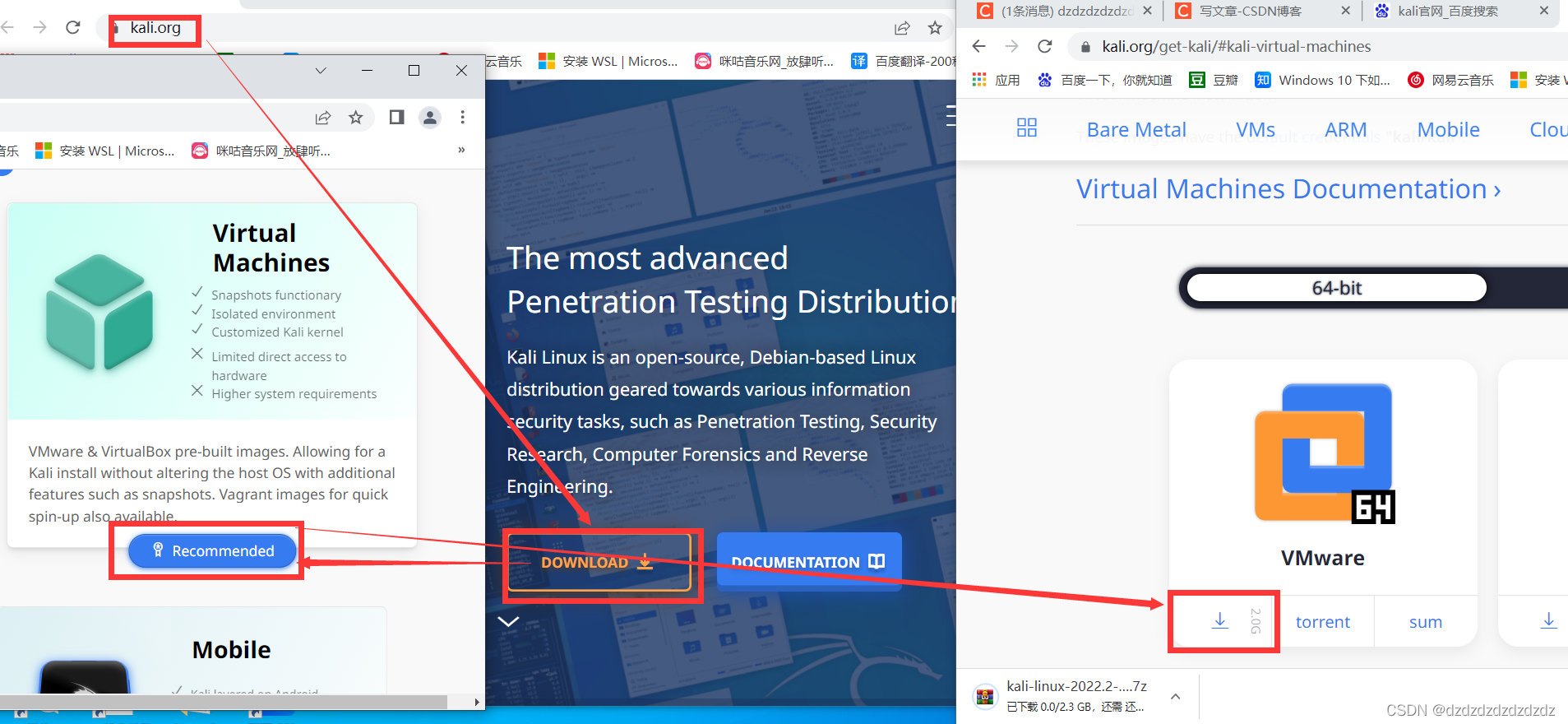Switch to kali官网_百度搜索 tab
Viewport: 1568px width, 724px height.
coord(1447,11)
